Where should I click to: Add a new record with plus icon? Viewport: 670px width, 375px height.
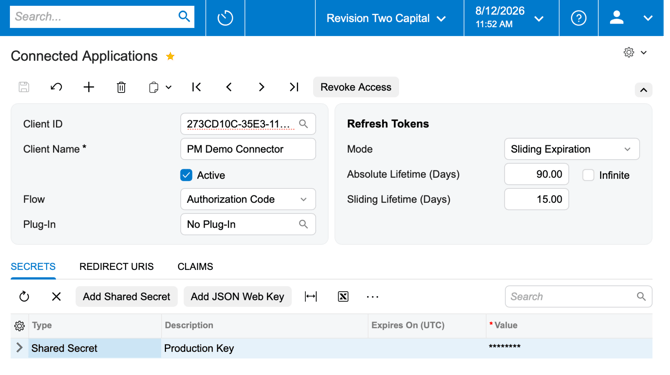[88, 87]
